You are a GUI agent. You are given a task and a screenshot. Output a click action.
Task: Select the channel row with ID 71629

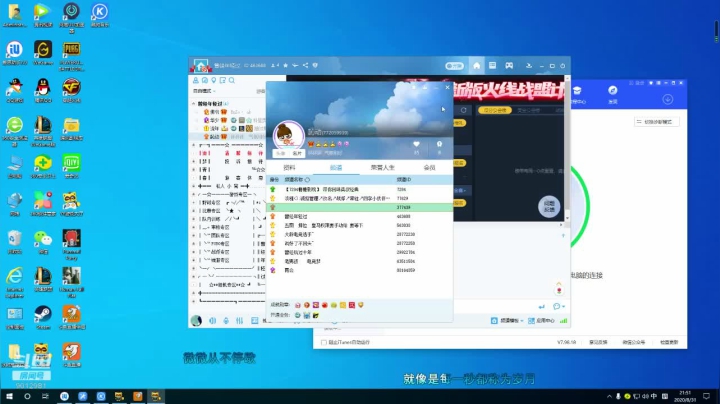359,198
